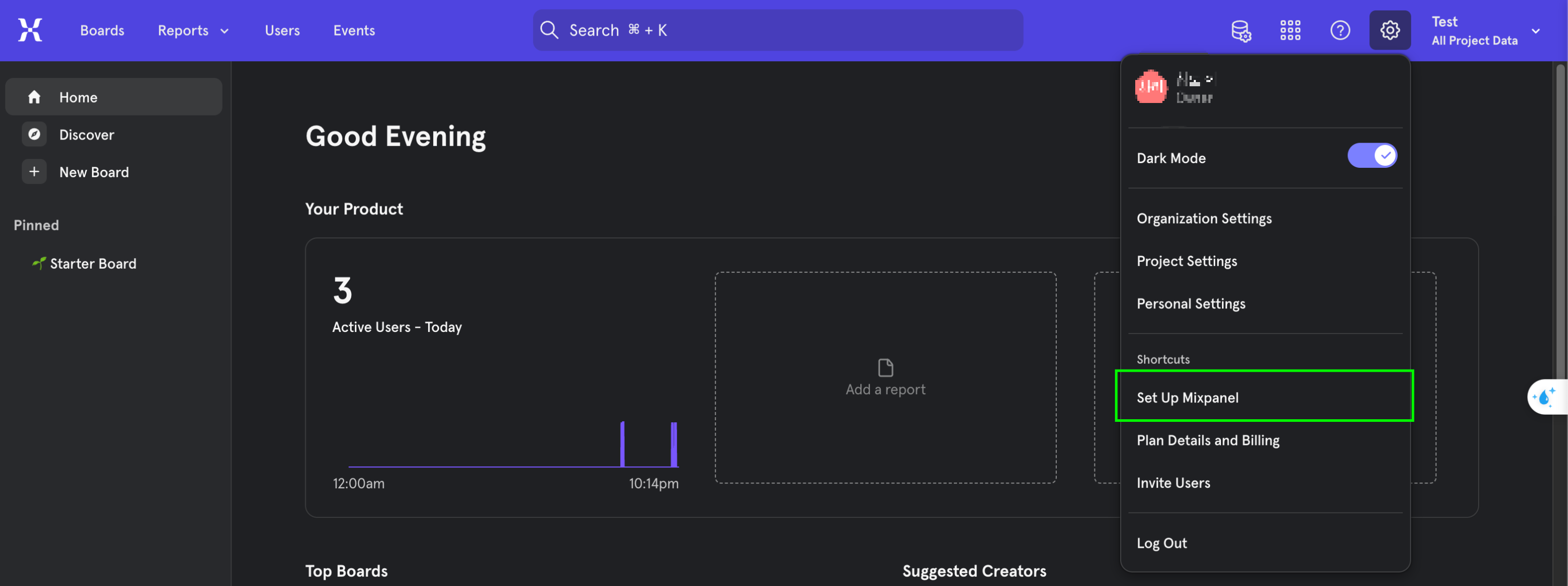Click the Pinned section label

tap(37, 225)
